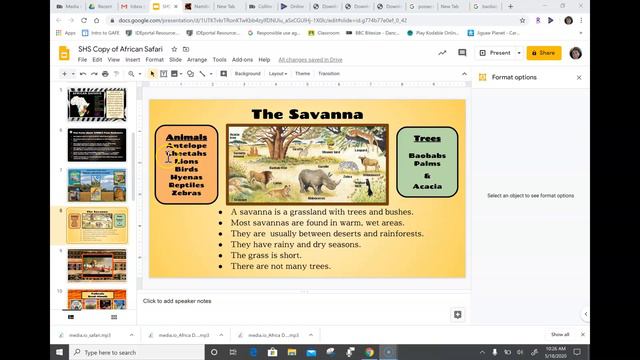Viewport: 640px width, 360px height.
Task: Switch to grid view icon
Action: point(114,317)
